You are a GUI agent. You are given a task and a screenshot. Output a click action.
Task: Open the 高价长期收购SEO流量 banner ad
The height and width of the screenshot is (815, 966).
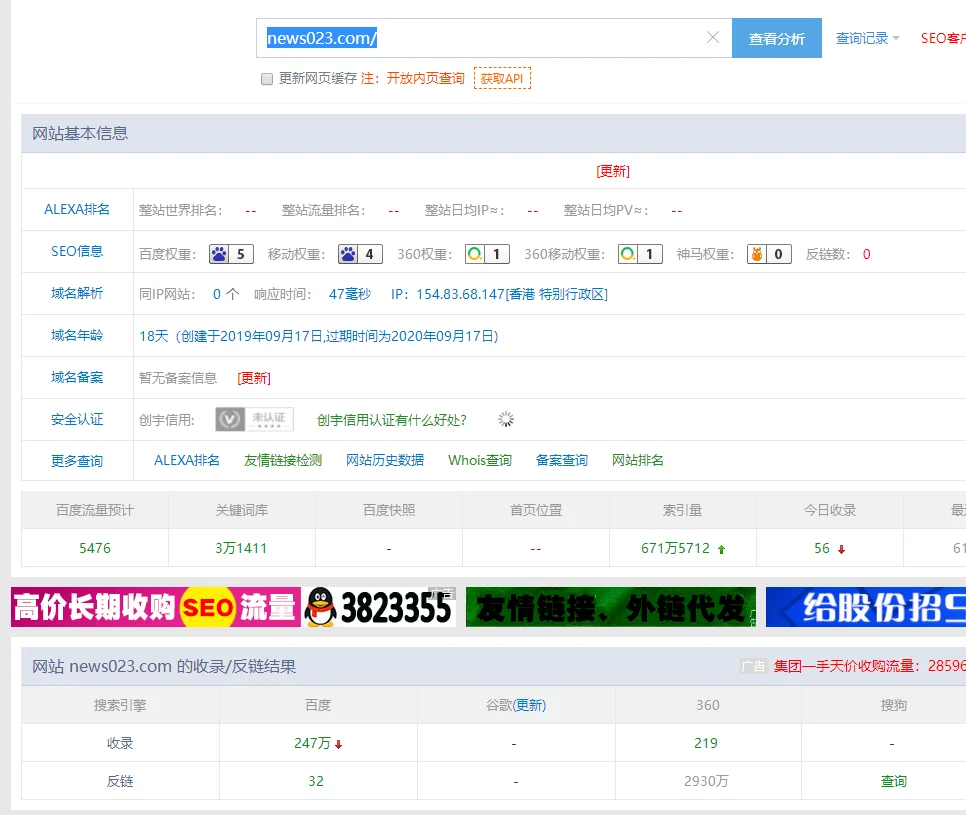pos(156,607)
